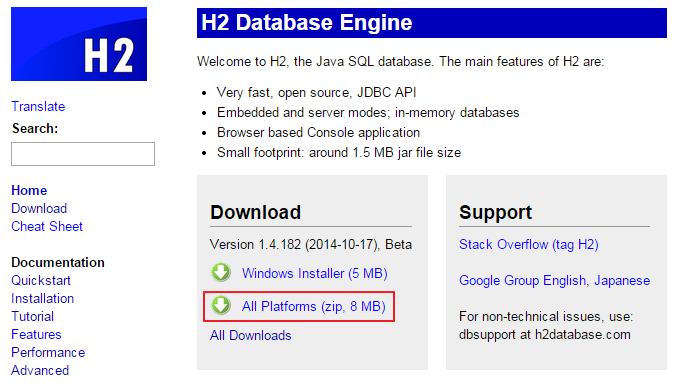This screenshot has height=389, width=675.
Task: Open the Quickstart documentation
Action: 41,281
